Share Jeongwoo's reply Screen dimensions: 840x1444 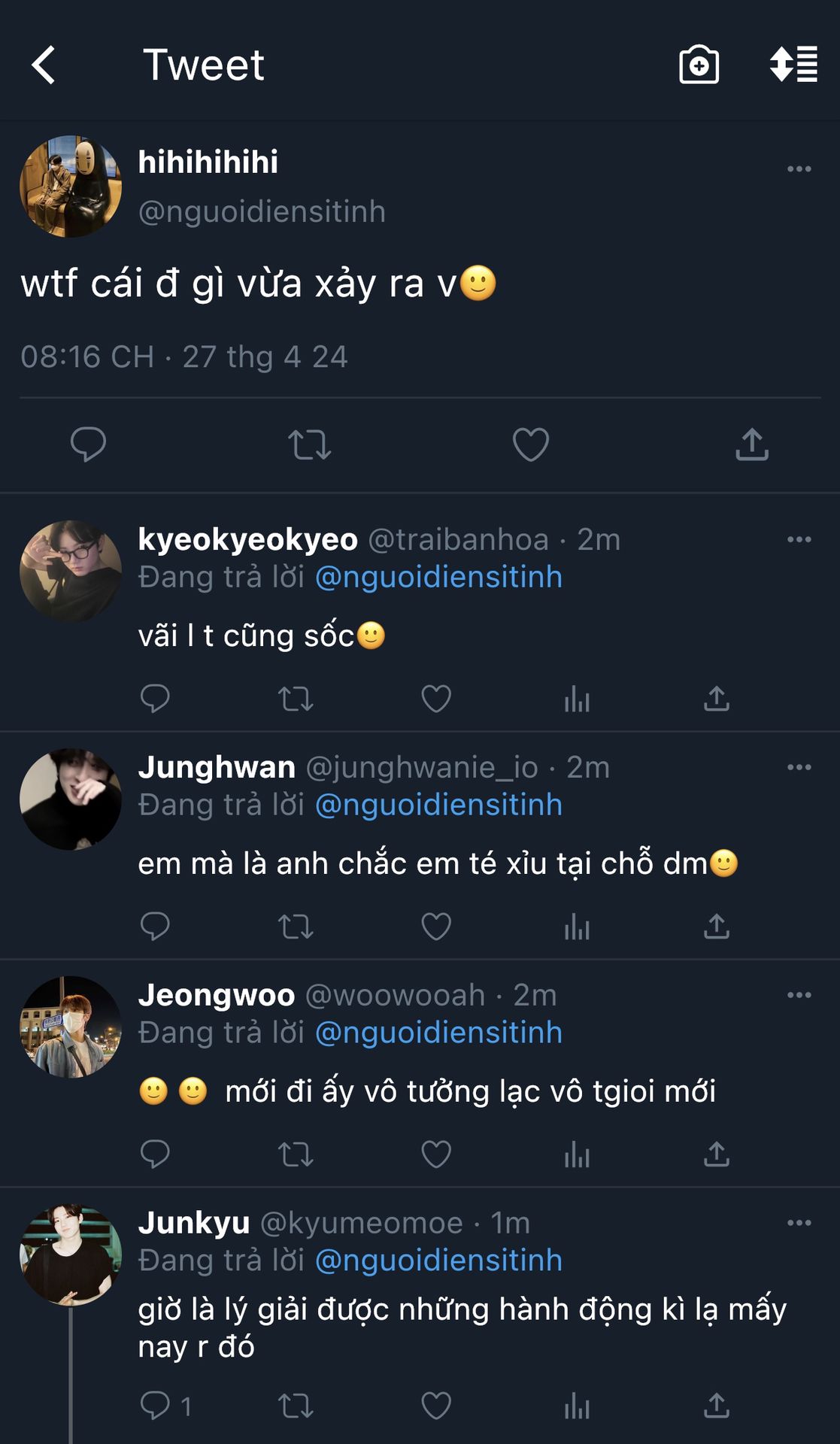[x=717, y=1154]
